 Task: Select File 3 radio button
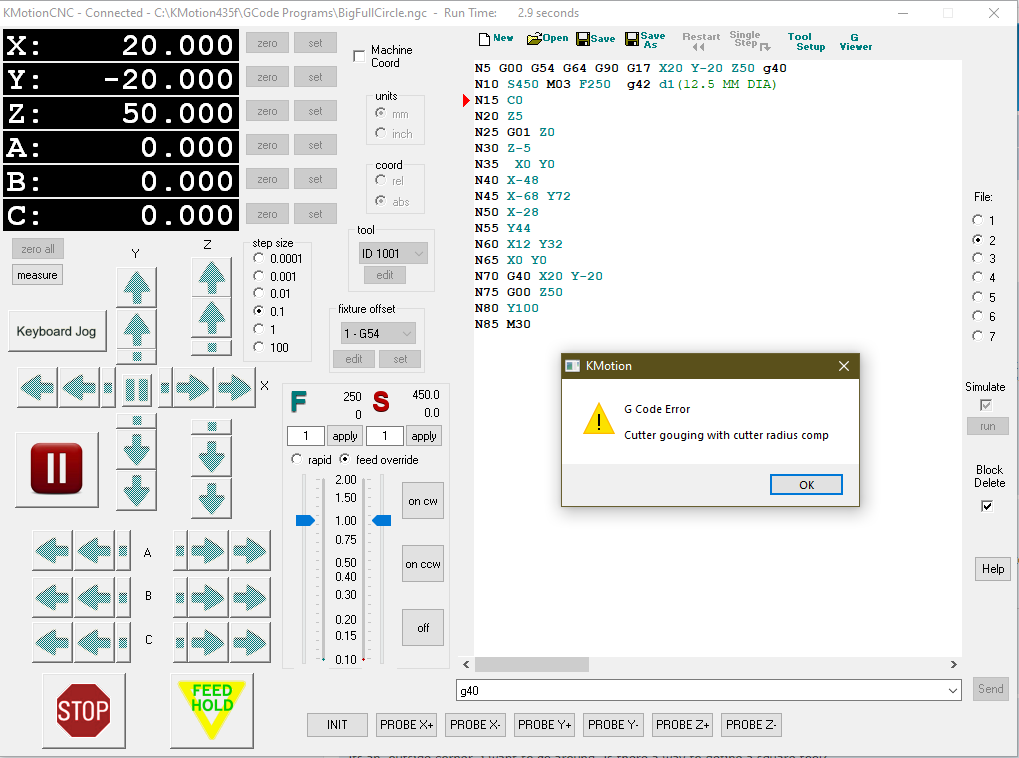977,258
